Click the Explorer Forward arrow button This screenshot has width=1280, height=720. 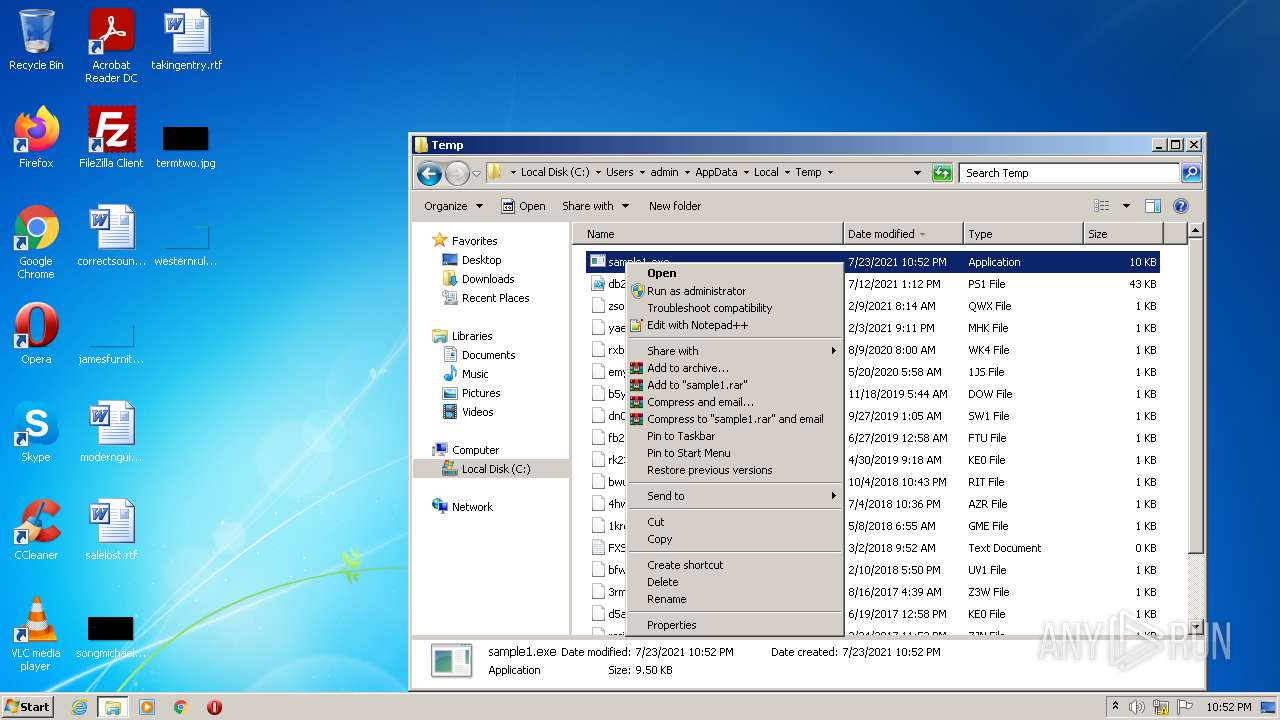point(457,173)
